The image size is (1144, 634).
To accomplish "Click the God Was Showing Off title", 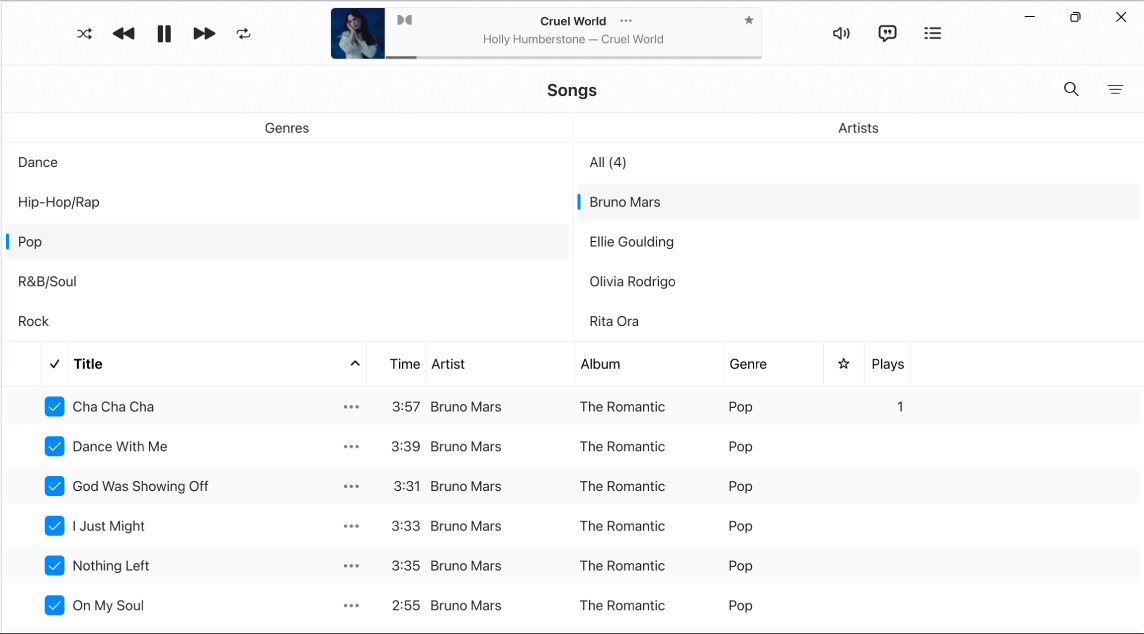I will pos(140,487).
